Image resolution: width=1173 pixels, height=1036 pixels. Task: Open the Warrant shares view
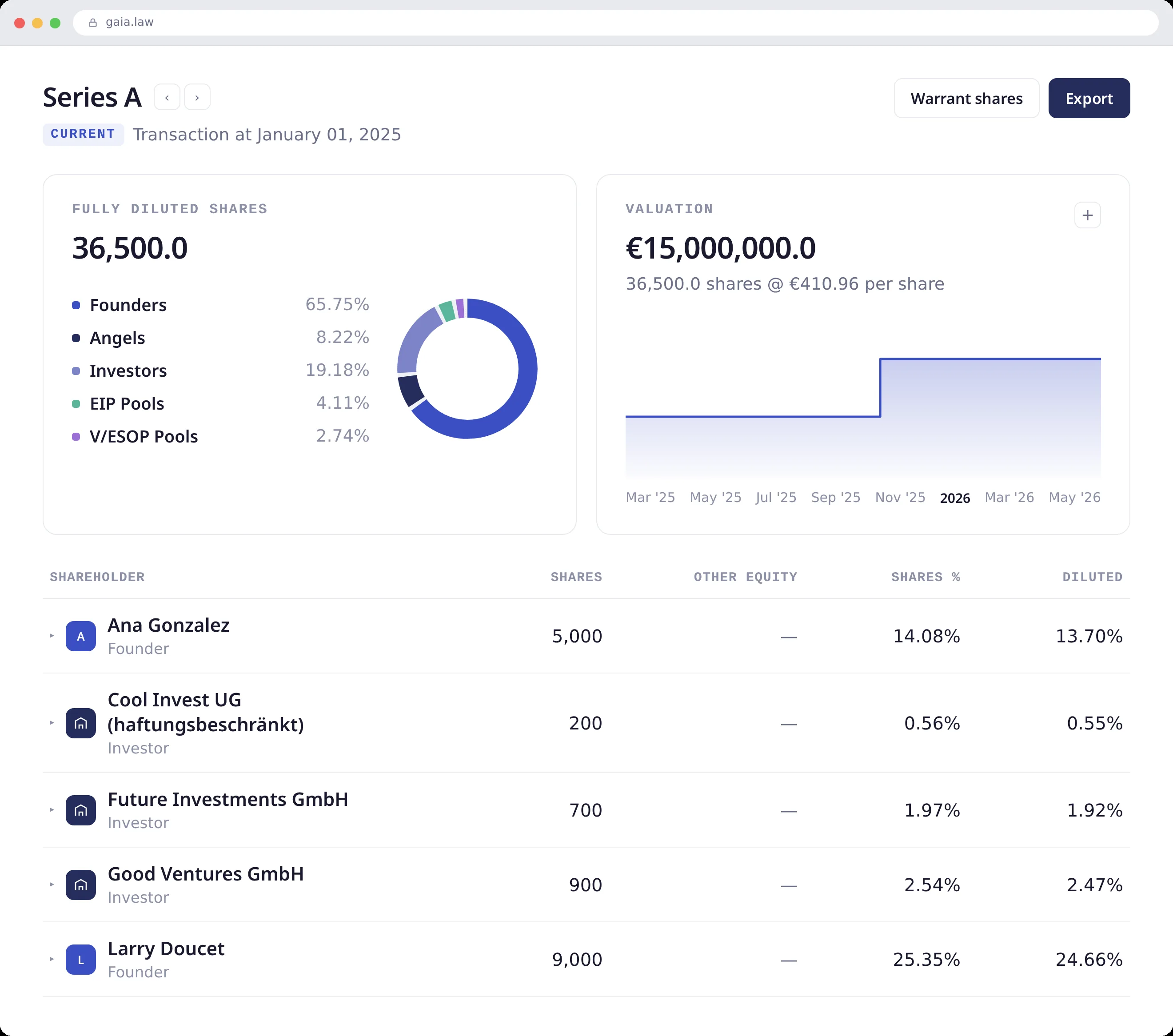click(x=966, y=99)
